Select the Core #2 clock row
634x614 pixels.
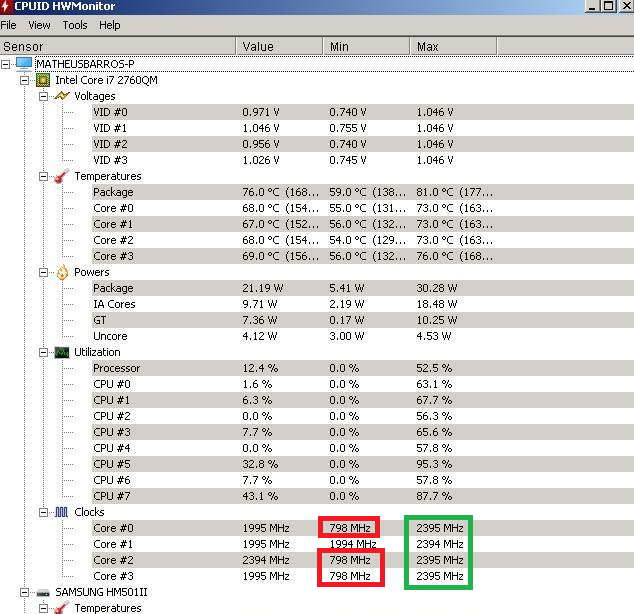pos(363,560)
